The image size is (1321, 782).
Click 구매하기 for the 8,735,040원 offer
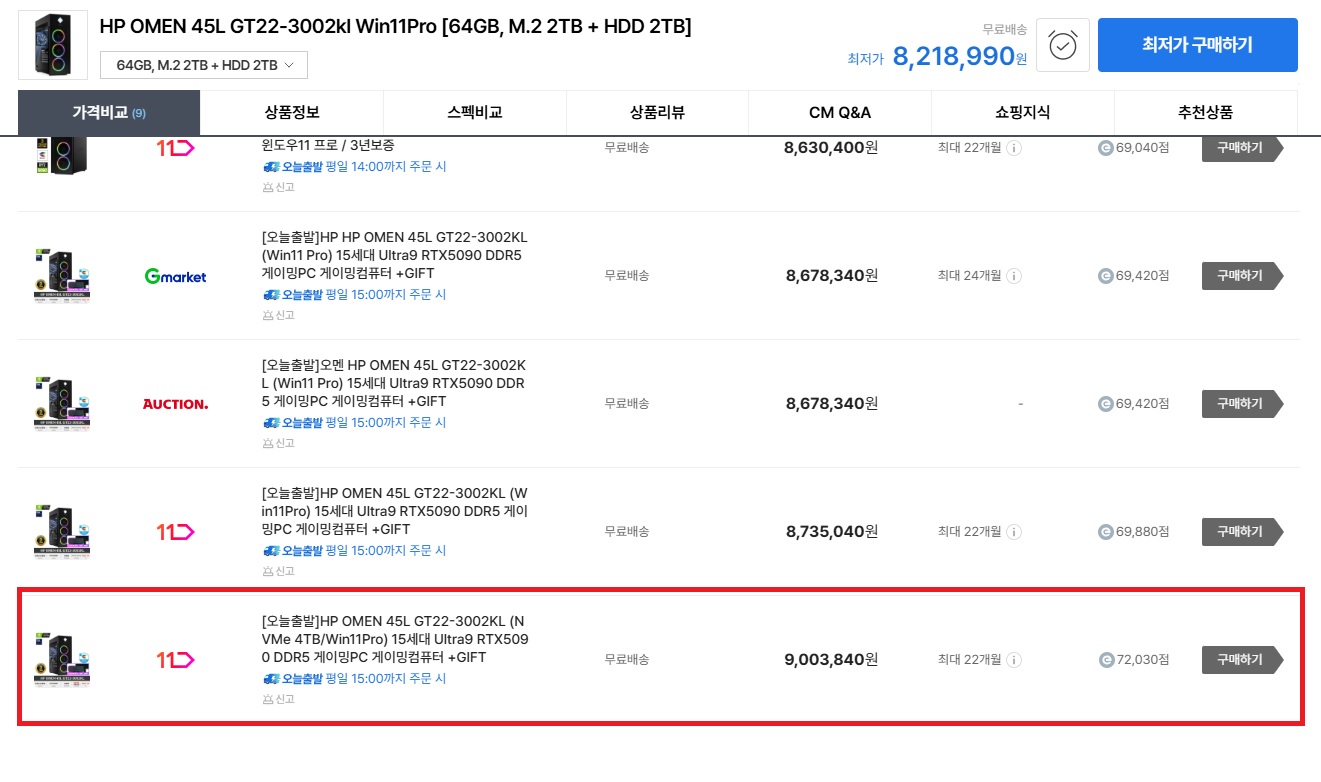tap(1242, 532)
